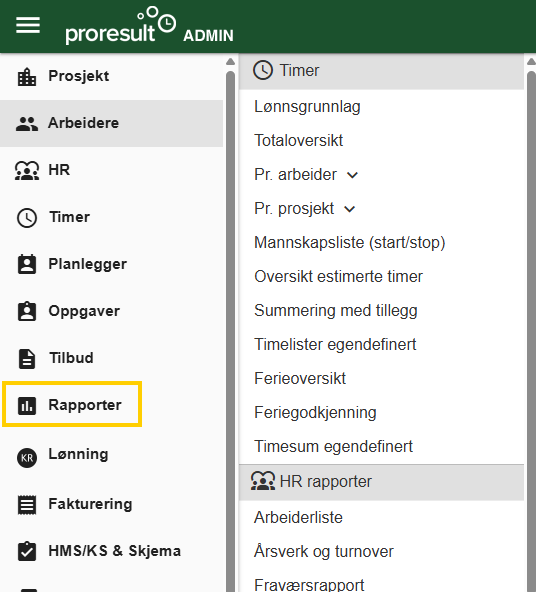The height and width of the screenshot is (592, 536).
Task: Click the HR group icon in sidebar
Action: click(27, 171)
